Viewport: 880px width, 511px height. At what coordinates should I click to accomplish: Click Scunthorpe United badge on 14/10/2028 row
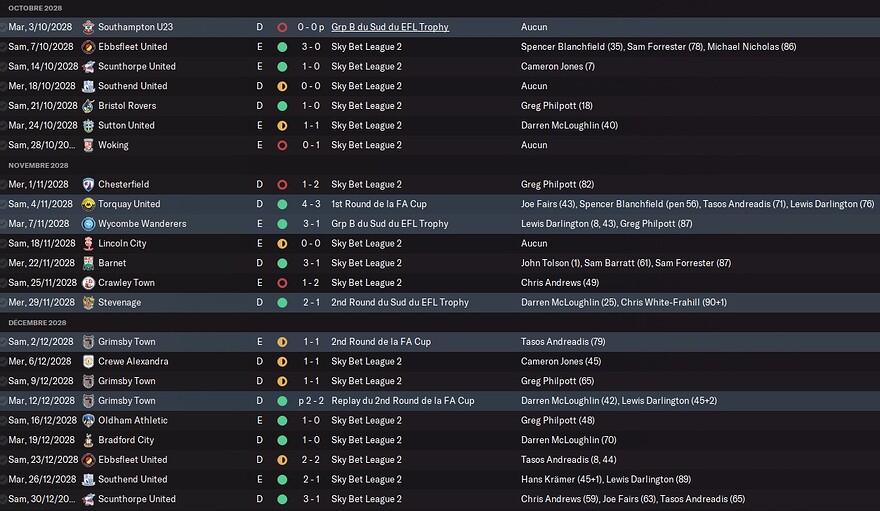[88, 66]
